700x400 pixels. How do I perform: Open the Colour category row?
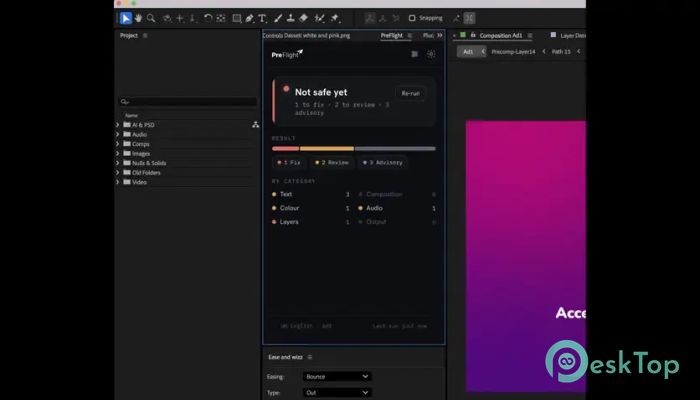point(311,208)
